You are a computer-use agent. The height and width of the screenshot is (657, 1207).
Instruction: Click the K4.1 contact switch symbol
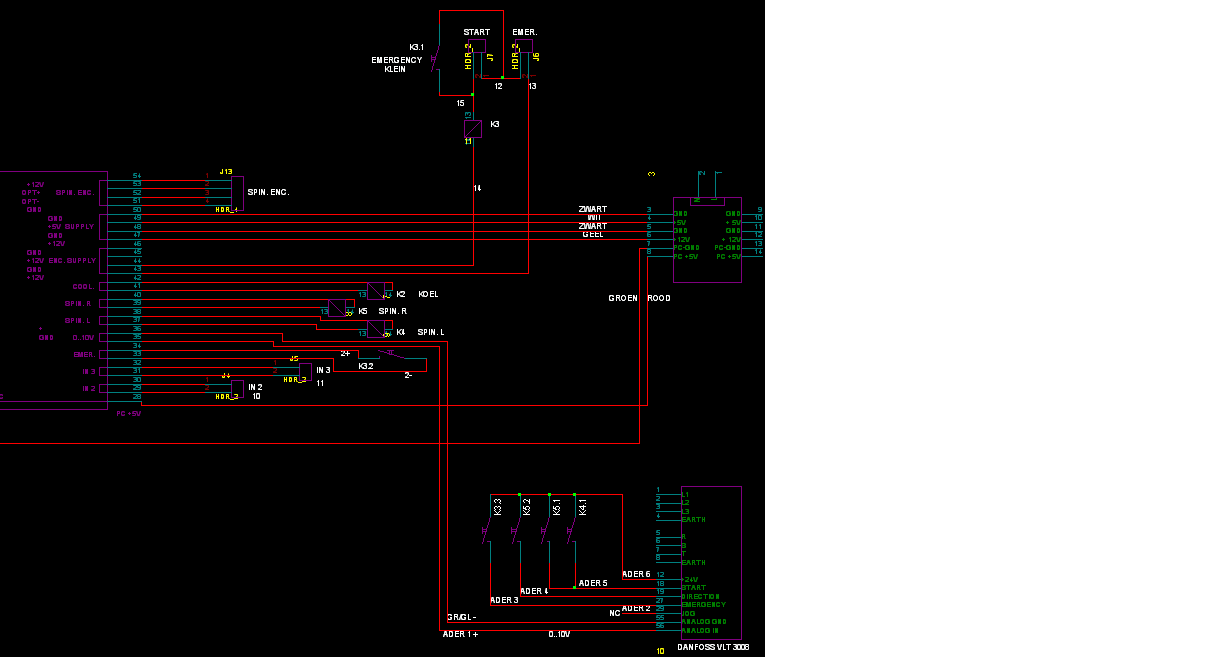coord(572,530)
